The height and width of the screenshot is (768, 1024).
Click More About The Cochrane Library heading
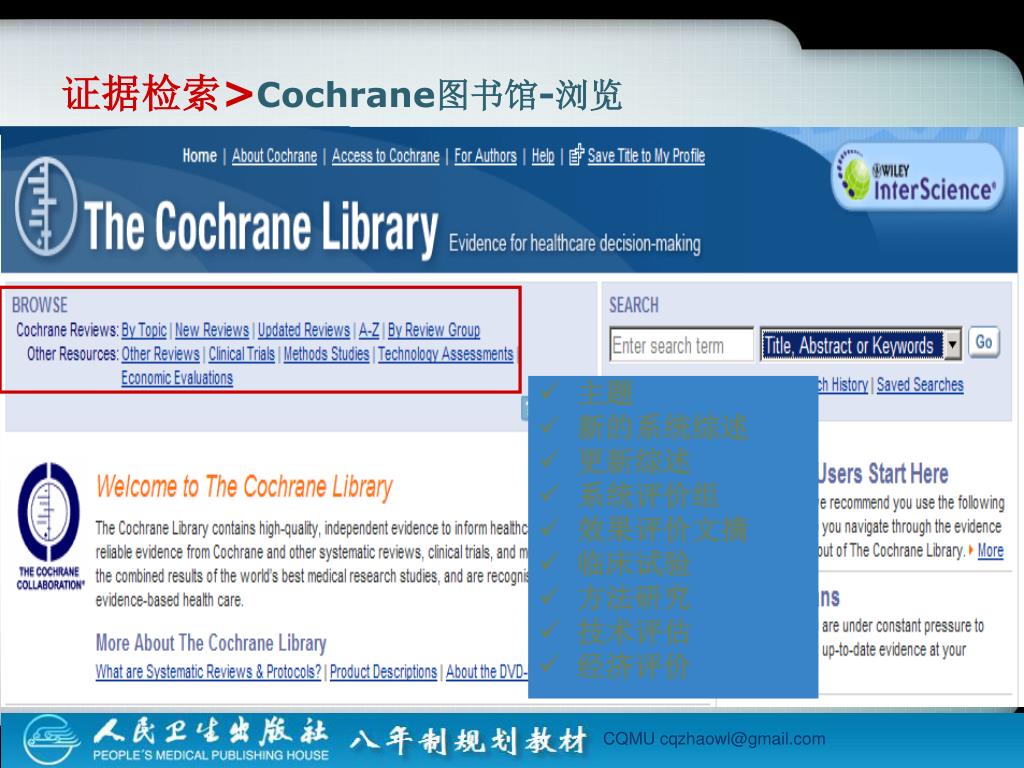[211, 643]
